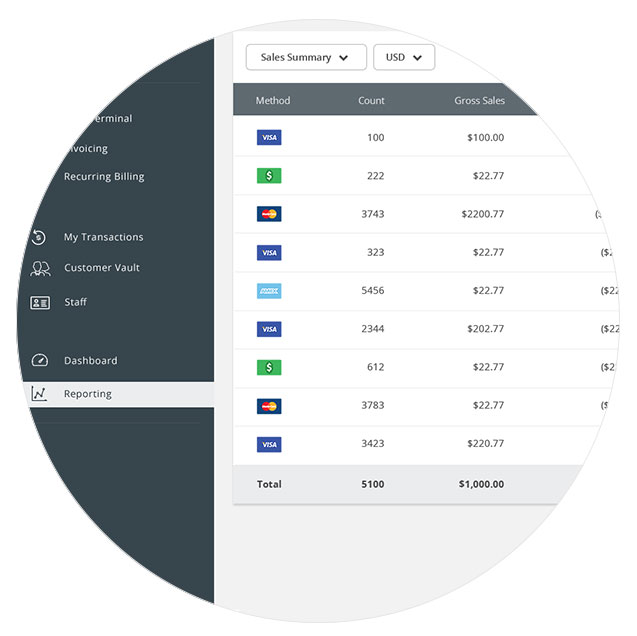Go to Staff section
637x636 pixels.
point(76,302)
